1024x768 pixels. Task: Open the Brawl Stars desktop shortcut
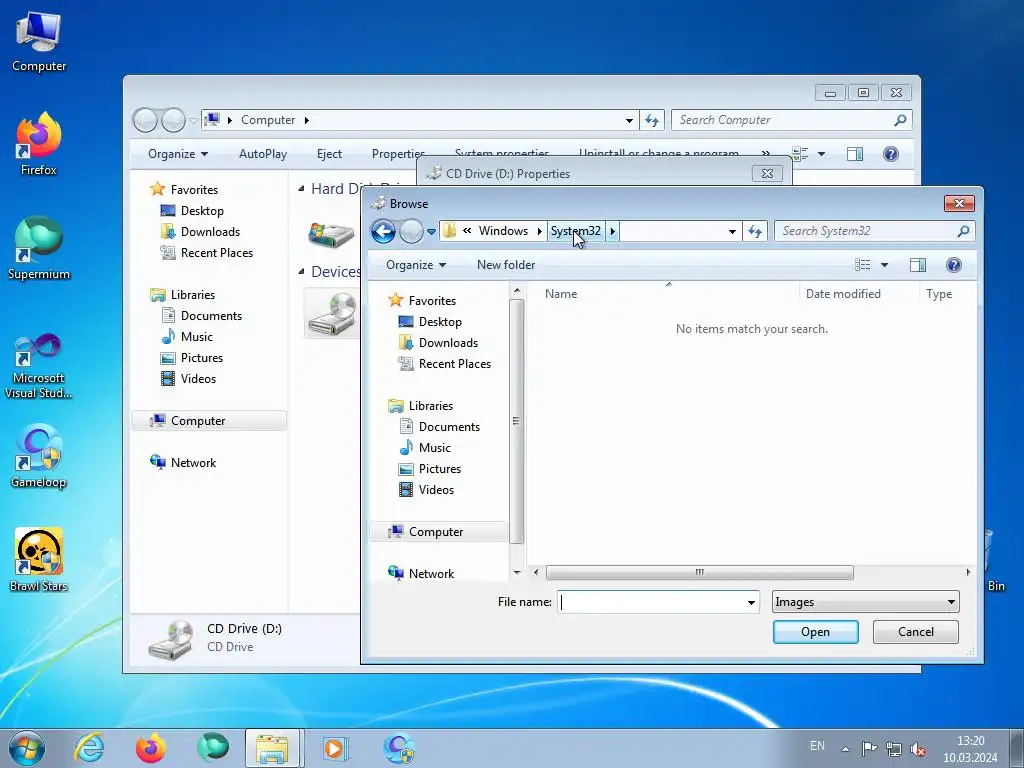[x=39, y=560]
